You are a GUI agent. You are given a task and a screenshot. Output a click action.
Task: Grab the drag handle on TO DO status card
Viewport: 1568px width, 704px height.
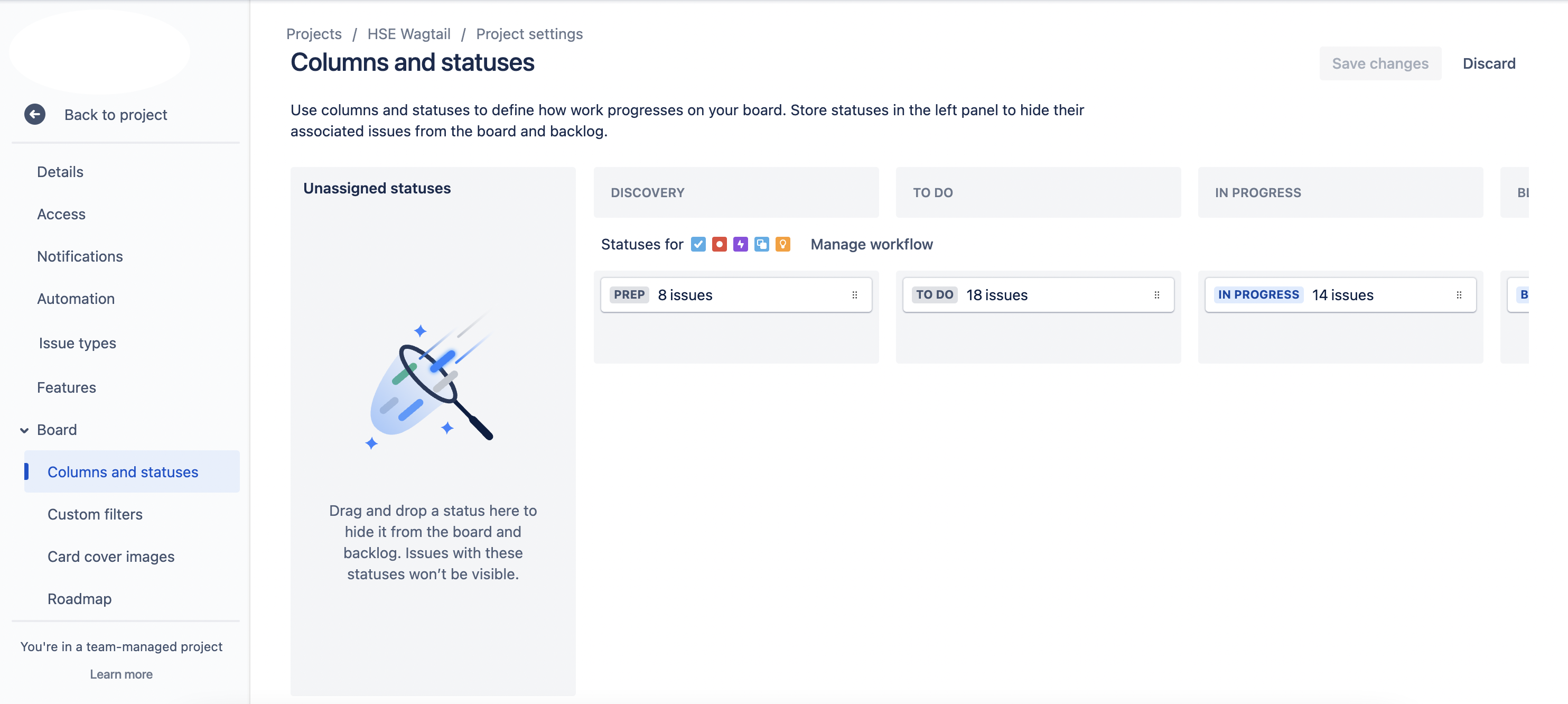(x=1156, y=295)
